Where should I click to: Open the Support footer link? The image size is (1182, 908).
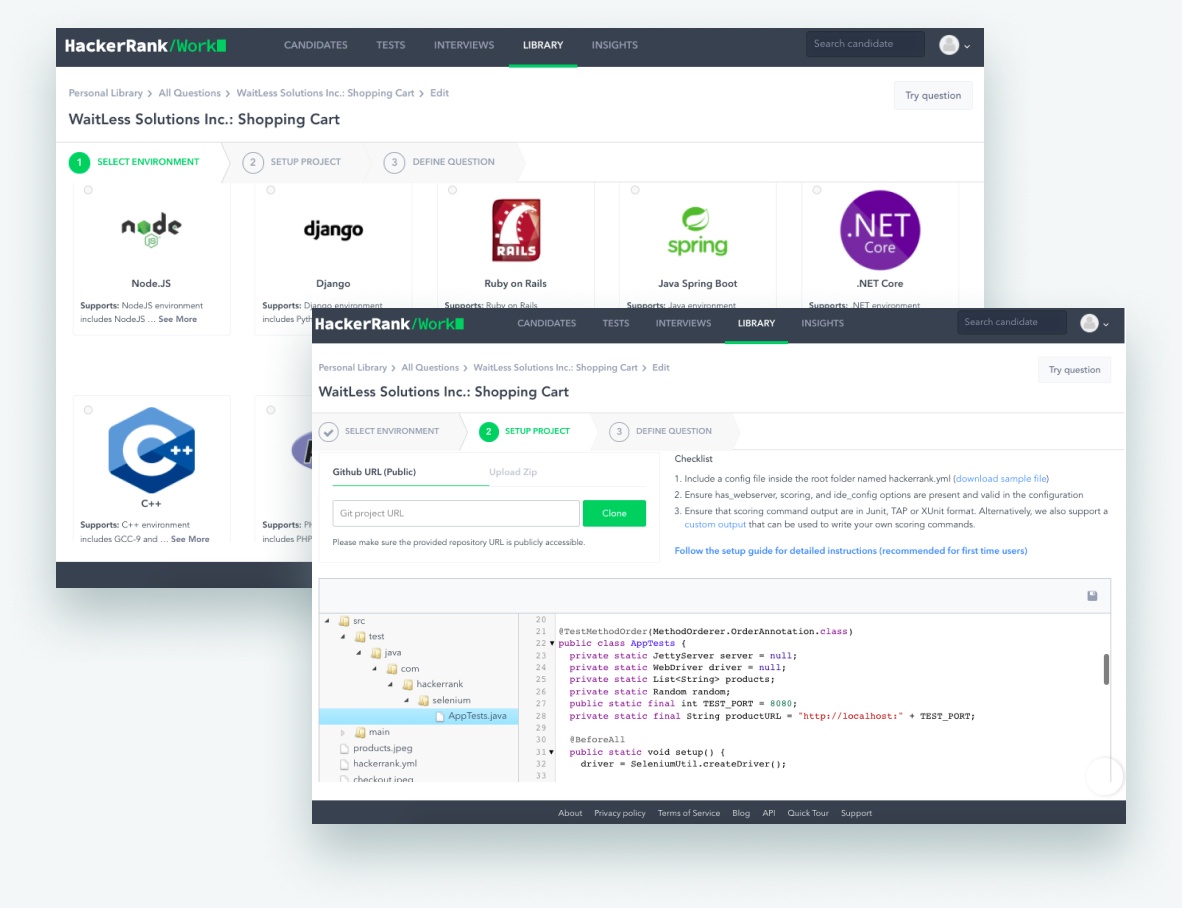(x=856, y=813)
